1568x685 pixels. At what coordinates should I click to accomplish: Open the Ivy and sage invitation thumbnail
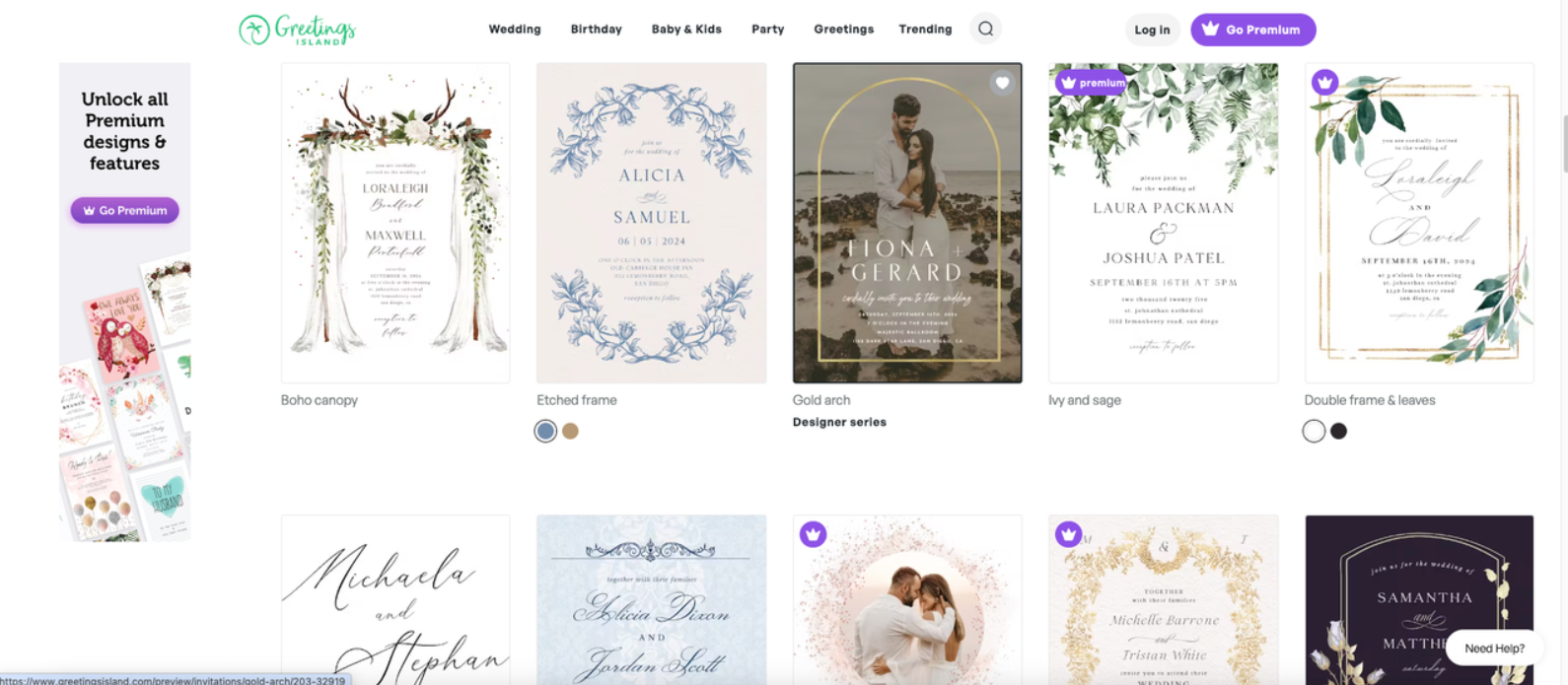(1163, 223)
